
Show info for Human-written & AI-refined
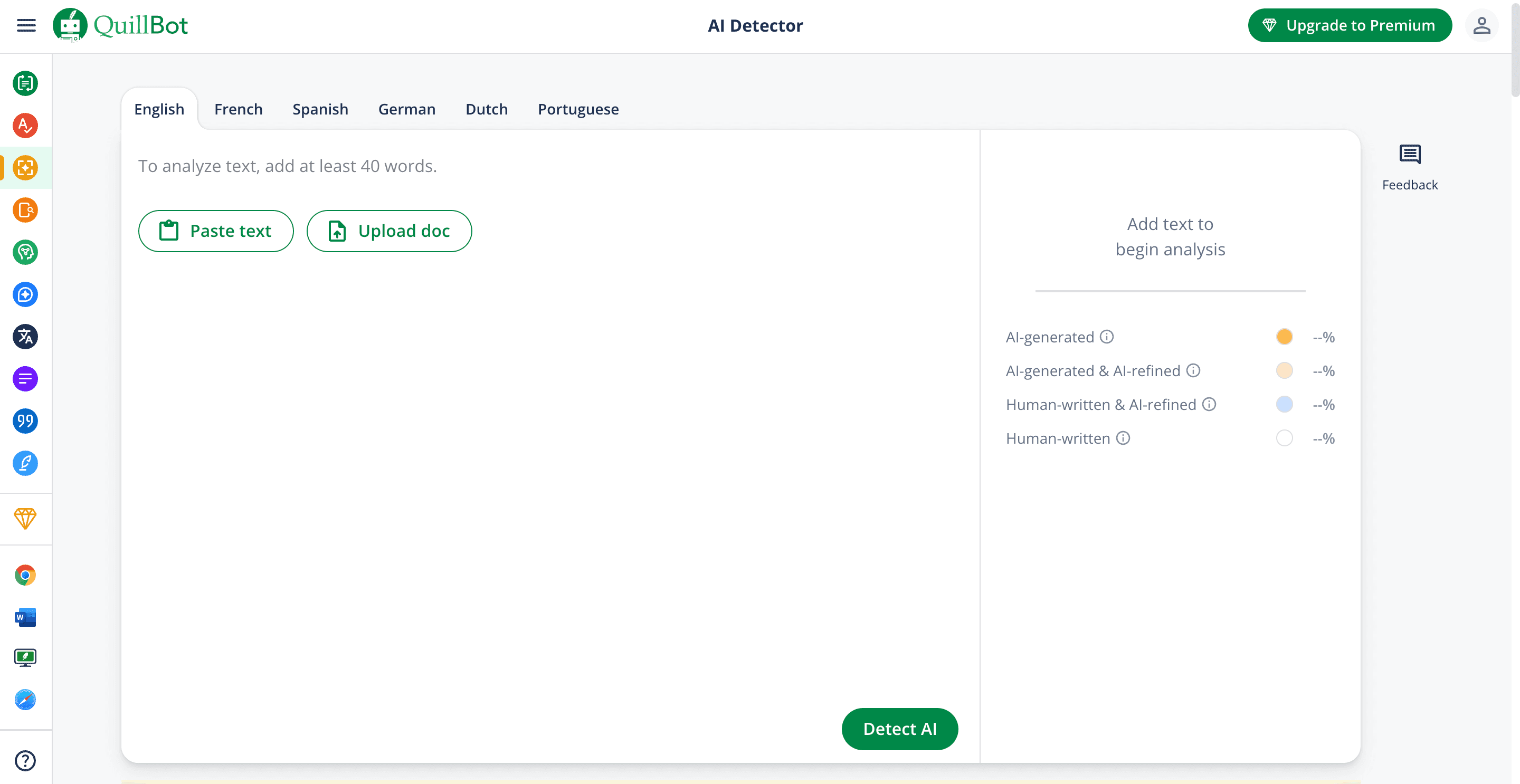[x=1209, y=404]
